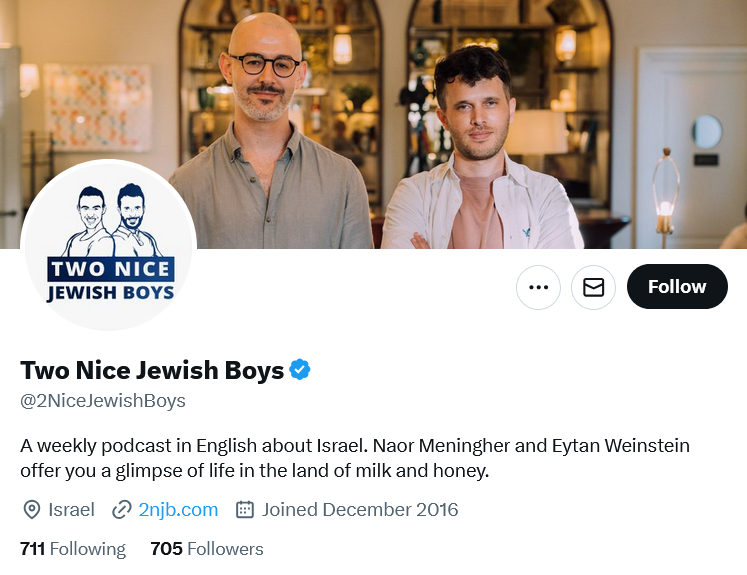The width and height of the screenshot is (747, 575).
Task: Open the three-dot more options menu
Action: (x=538, y=287)
